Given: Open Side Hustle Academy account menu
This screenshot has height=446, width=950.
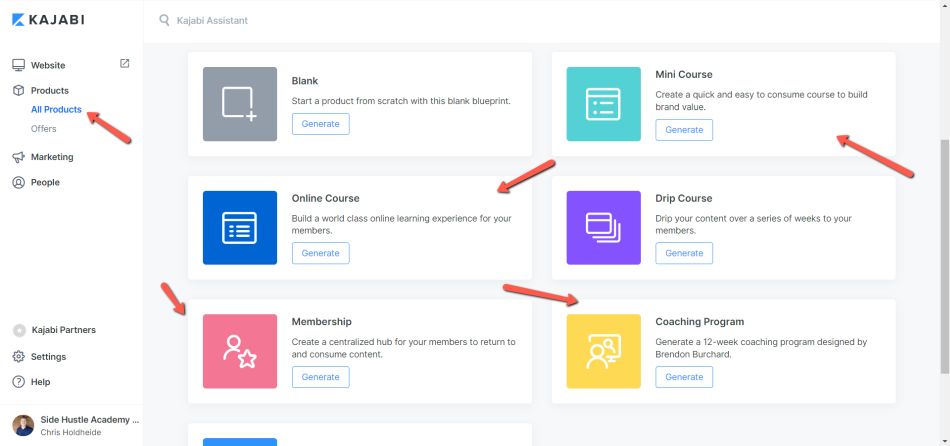Looking at the screenshot, I should tap(90, 419).
